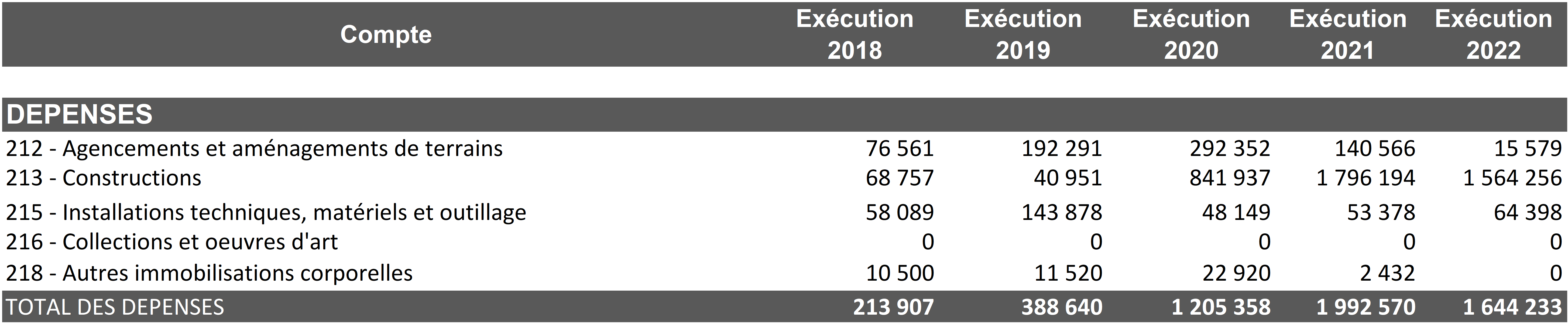
Task: Click the Compte column header
Action: click(x=386, y=35)
